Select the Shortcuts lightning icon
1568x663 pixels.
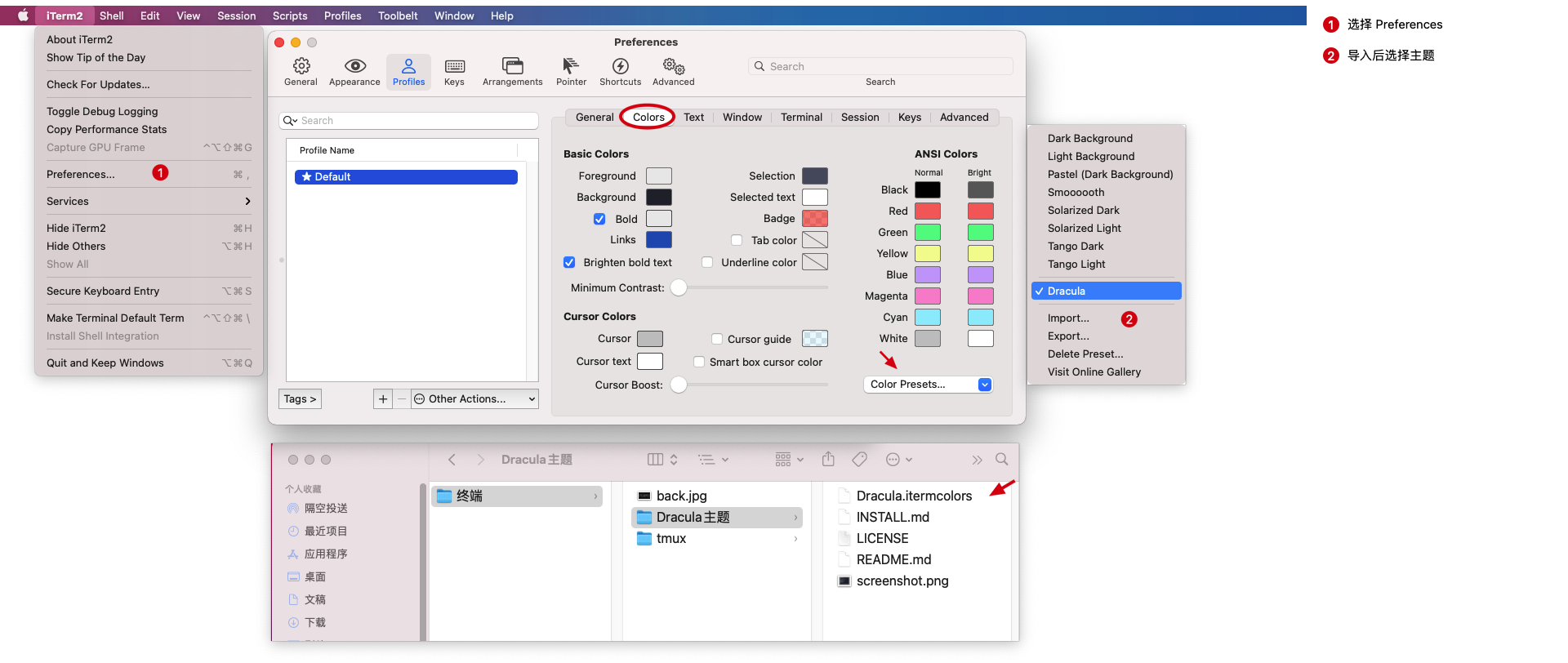[620, 67]
